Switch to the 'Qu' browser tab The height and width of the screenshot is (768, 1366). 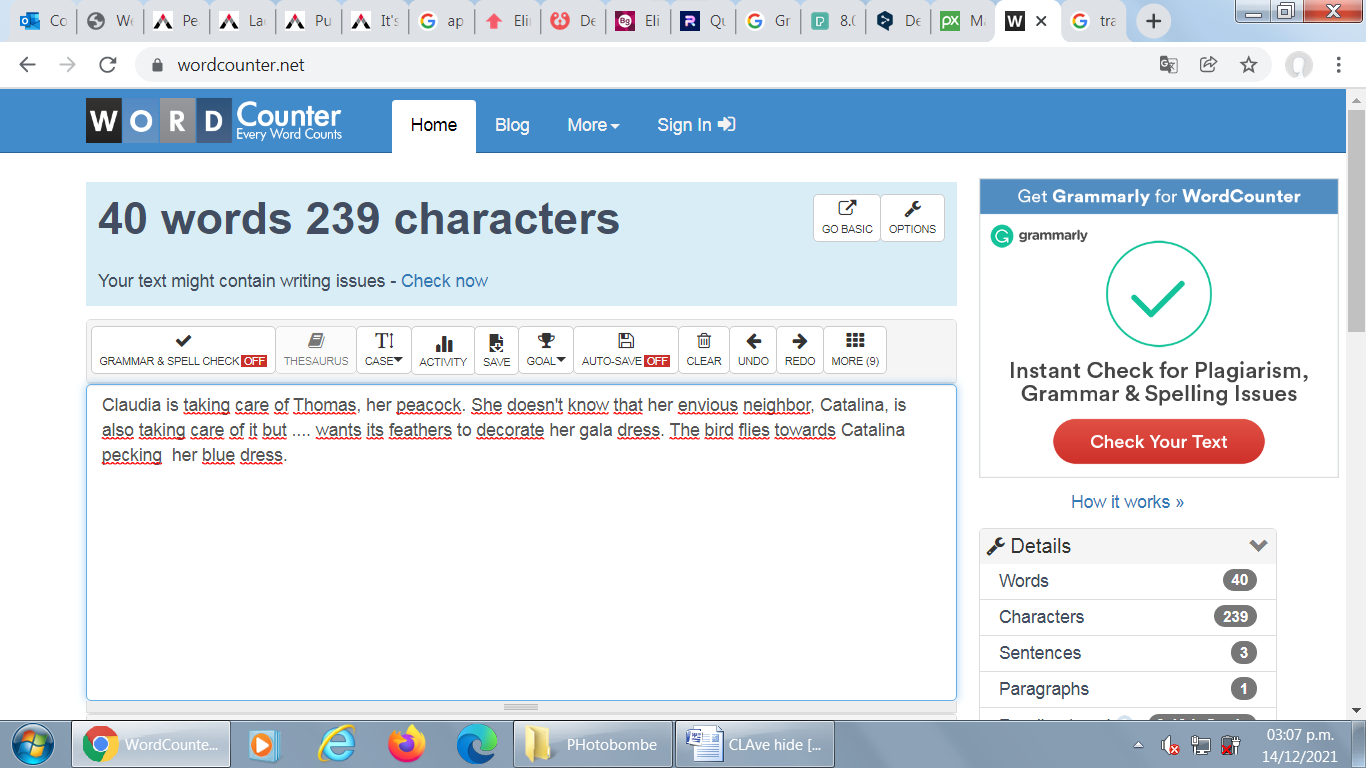point(705,21)
